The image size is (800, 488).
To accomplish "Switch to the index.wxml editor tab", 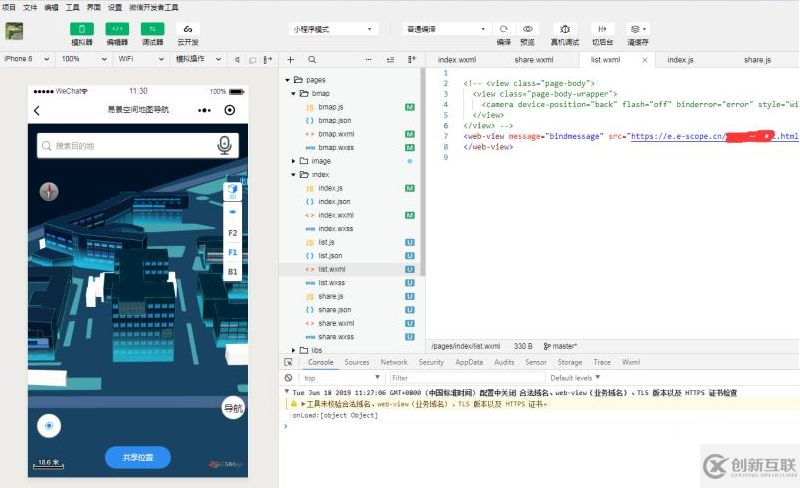I will pyautogui.click(x=457, y=60).
